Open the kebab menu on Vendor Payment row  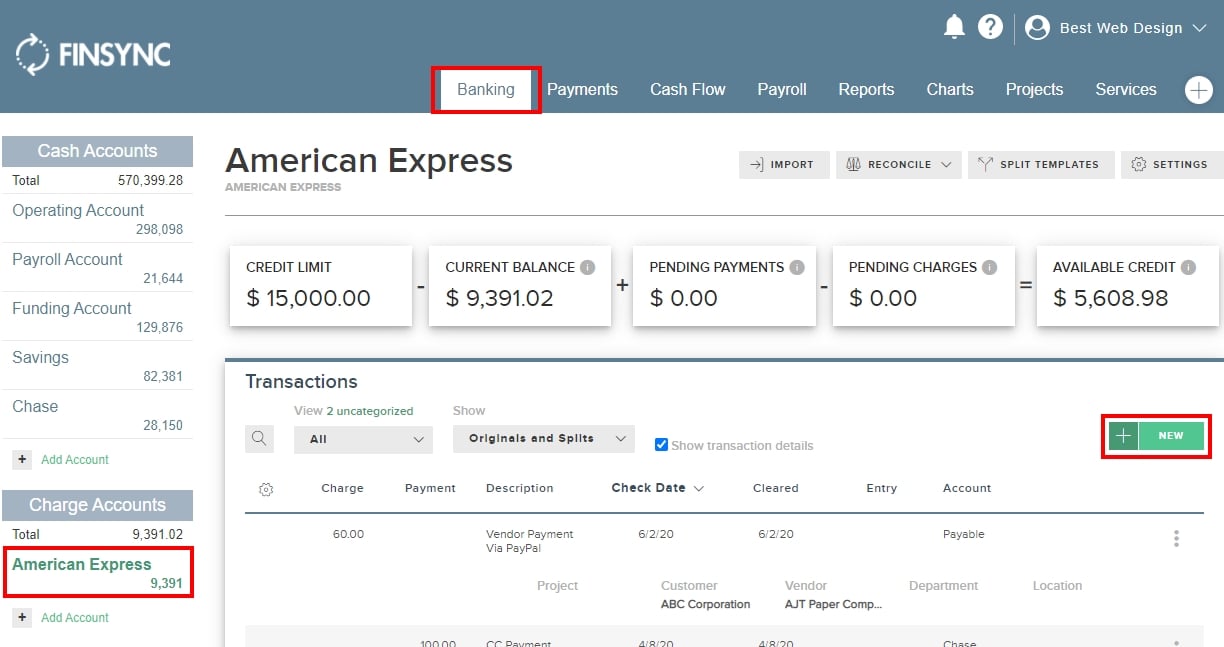click(1177, 538)
